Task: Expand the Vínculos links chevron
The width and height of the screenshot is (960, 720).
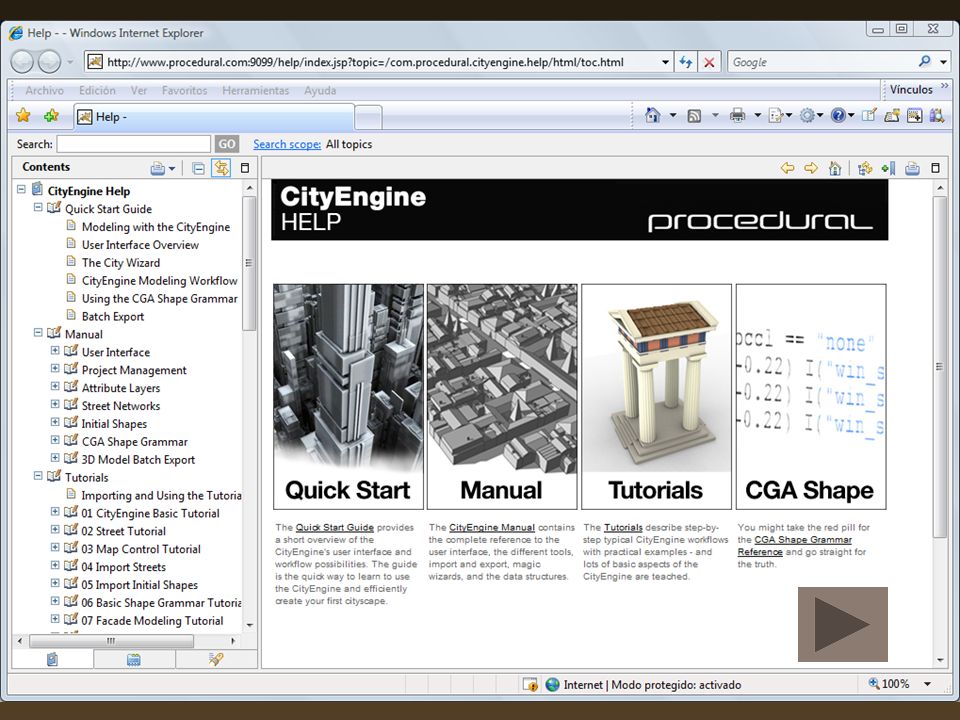Action: 945,86
